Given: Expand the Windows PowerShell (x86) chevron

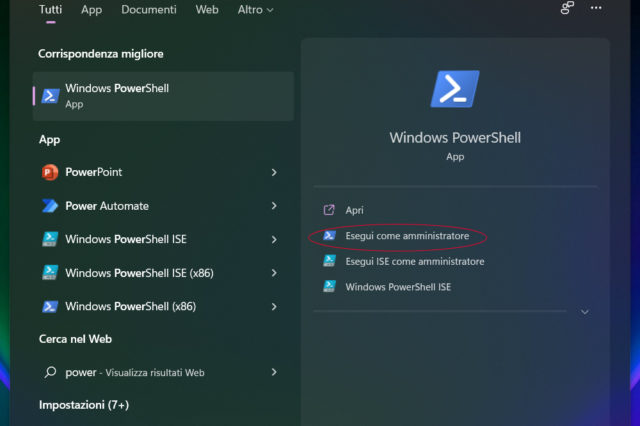Looking at the screenshot, I should [274, 306].
